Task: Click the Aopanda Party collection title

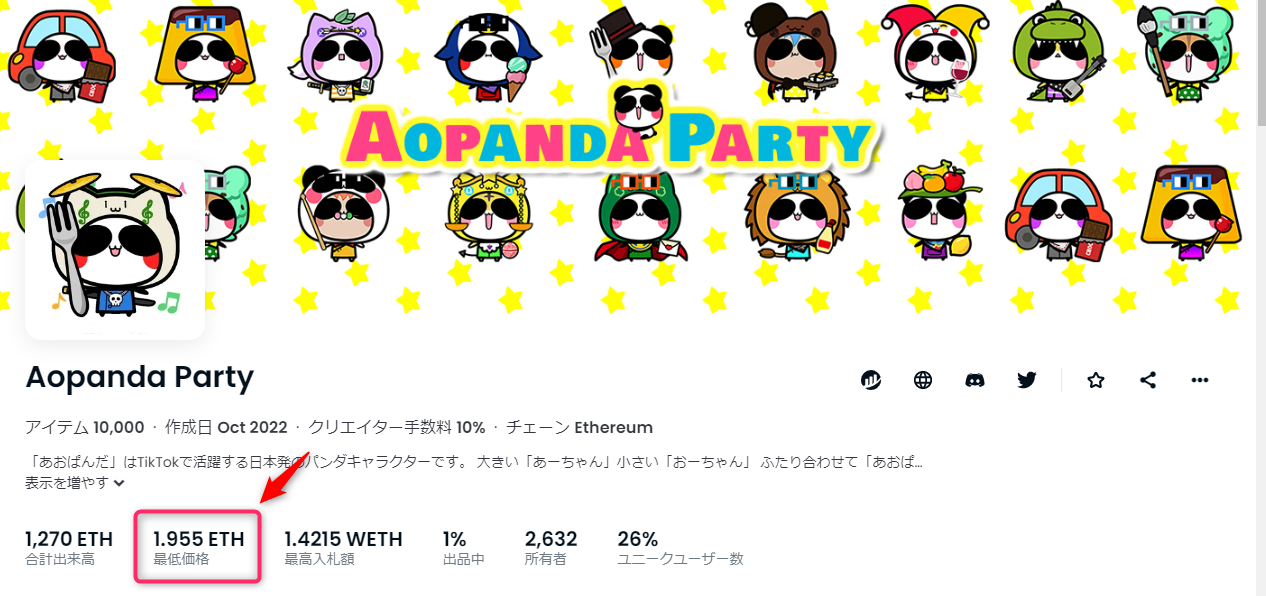Action: (x=139, y=378)
